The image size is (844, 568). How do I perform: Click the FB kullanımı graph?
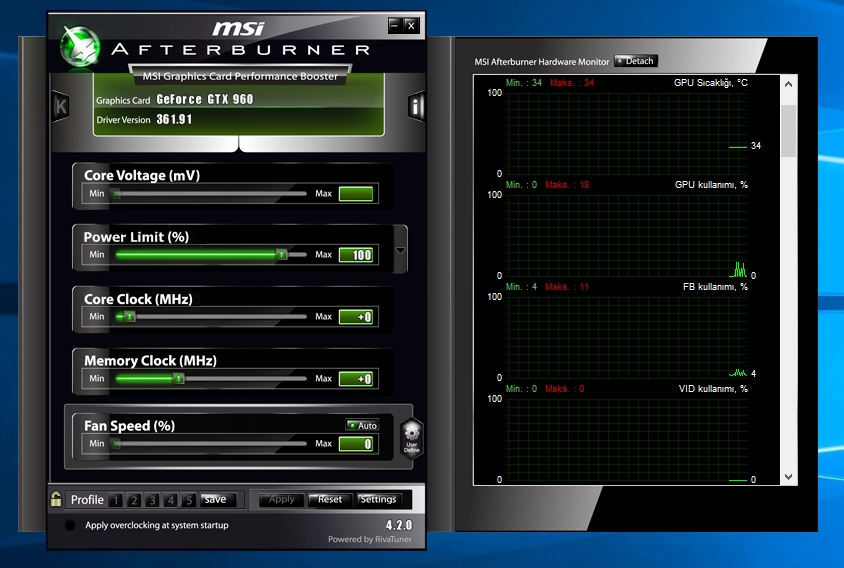pyautogui.click(x=627, y=337)
